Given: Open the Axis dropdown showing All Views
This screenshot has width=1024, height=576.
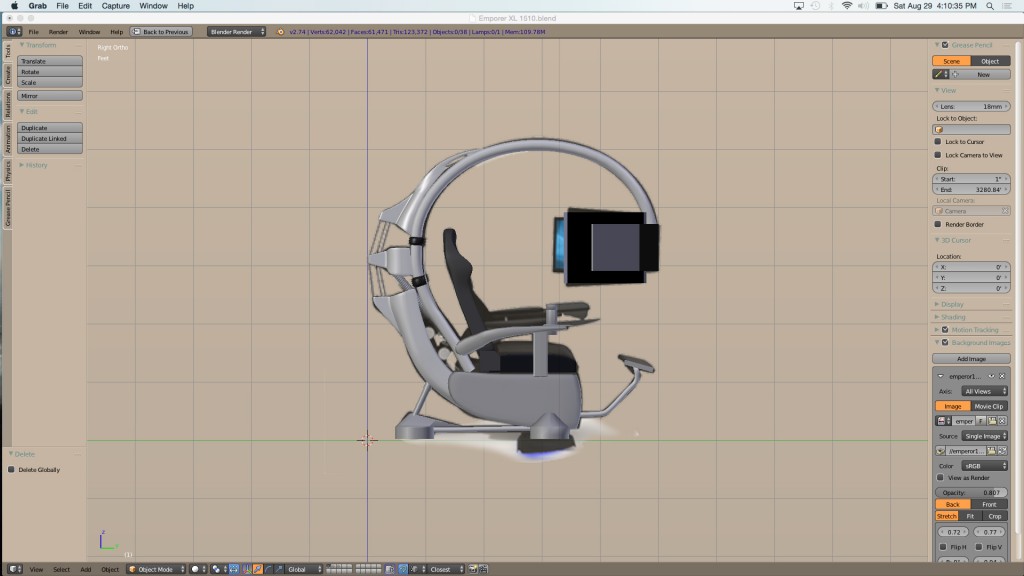Looking at the screenshot, I should [984, 391].
